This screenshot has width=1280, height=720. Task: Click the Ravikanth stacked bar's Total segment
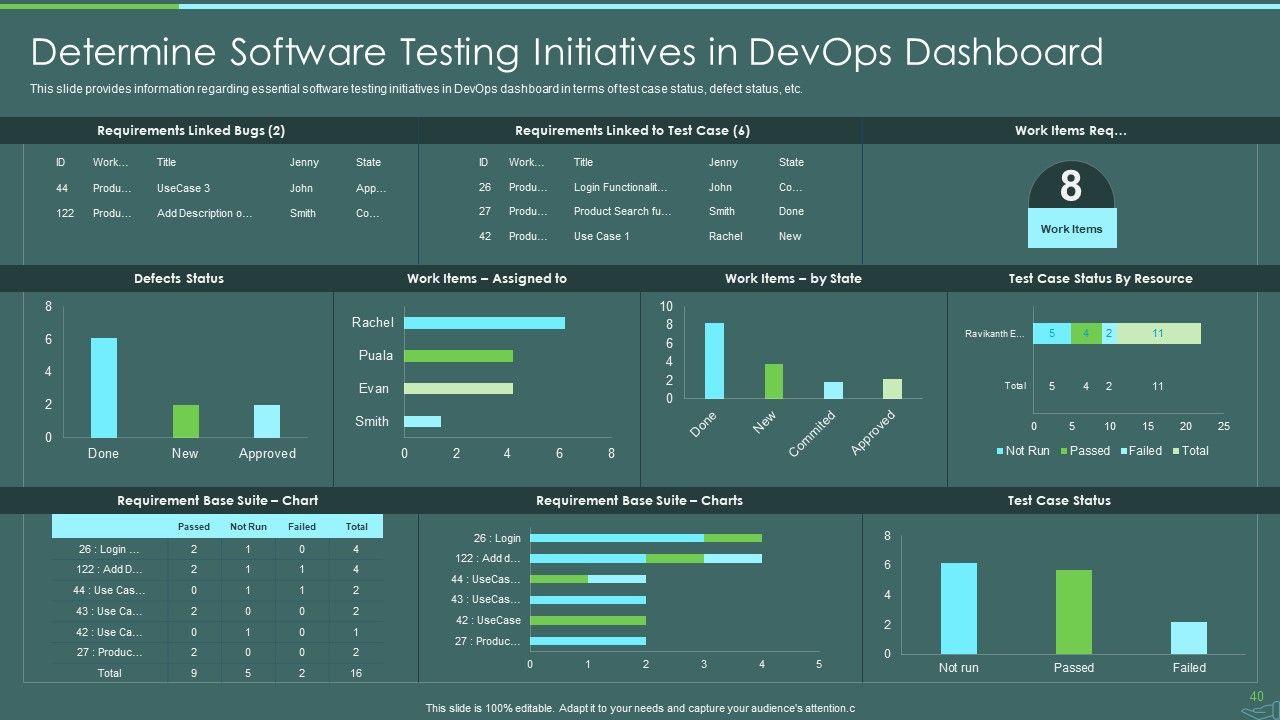click(x=1158, y=334)
